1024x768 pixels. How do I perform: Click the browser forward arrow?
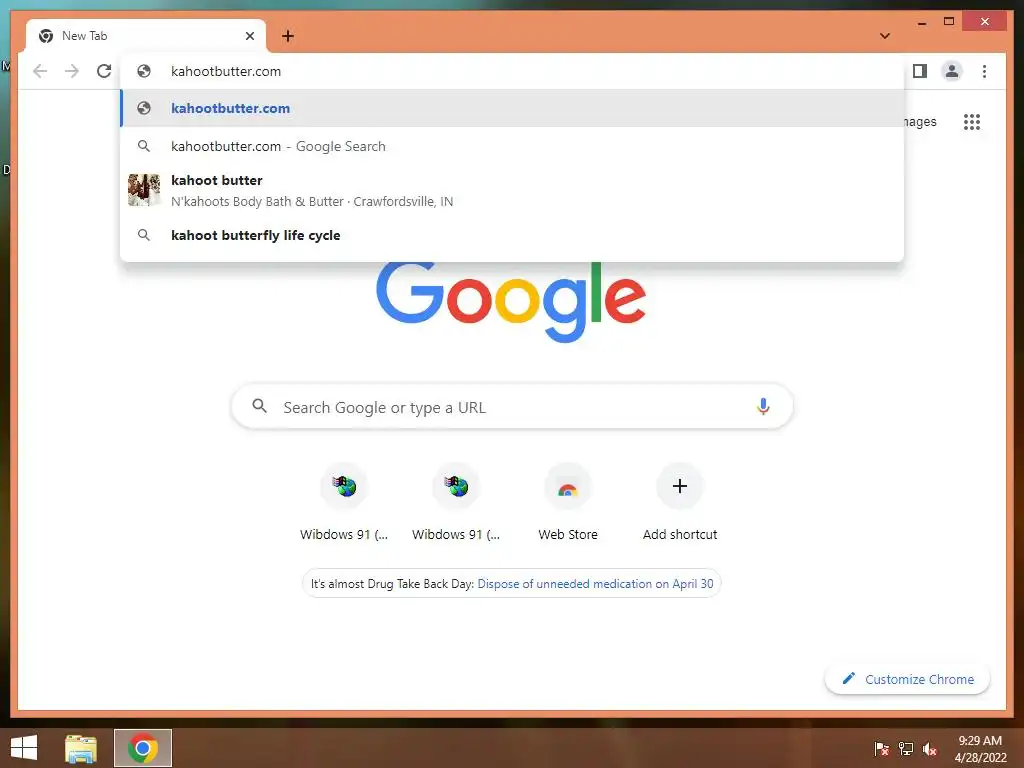pos(72,71)
